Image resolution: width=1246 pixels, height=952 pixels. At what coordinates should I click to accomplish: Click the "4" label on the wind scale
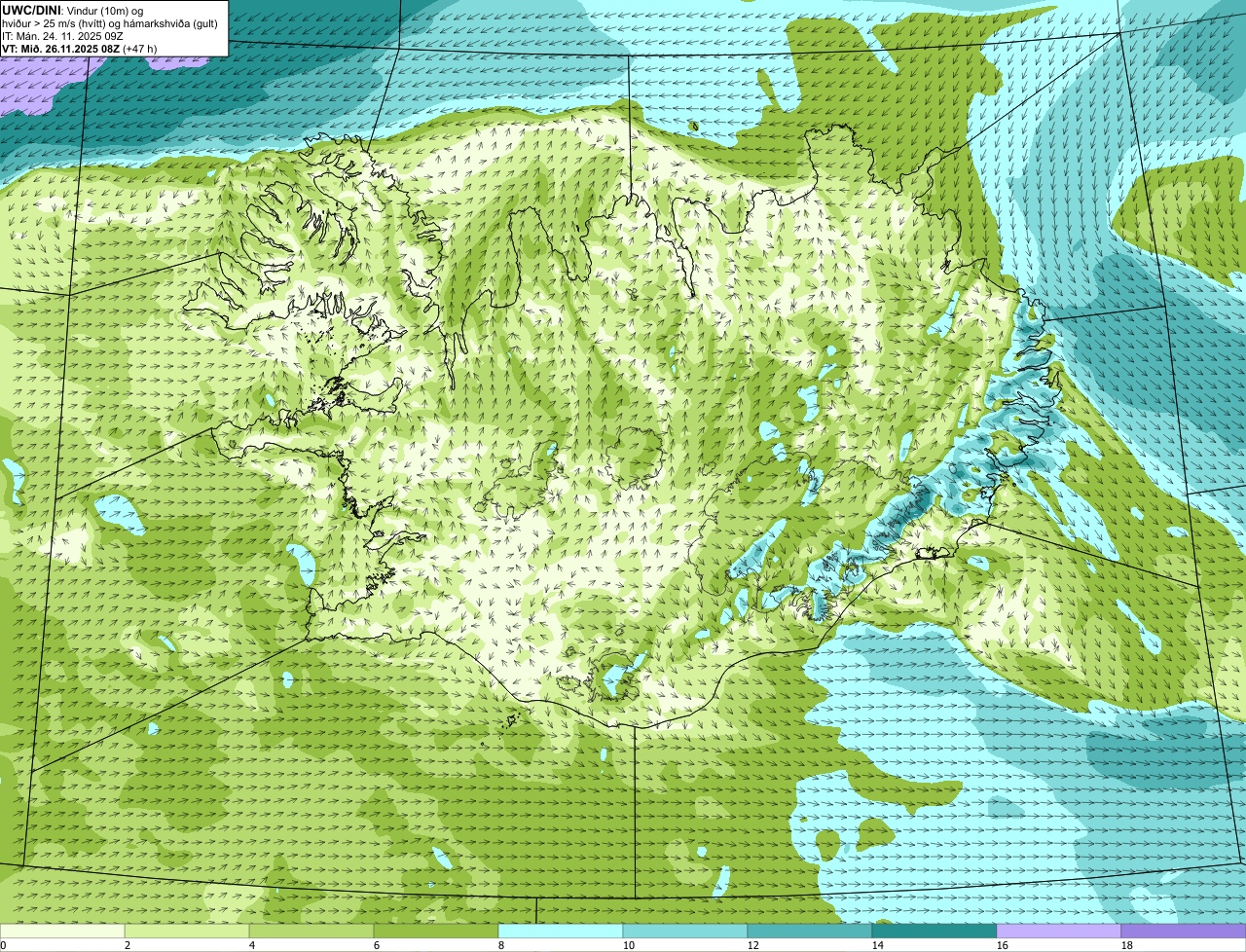coord(252,945)
